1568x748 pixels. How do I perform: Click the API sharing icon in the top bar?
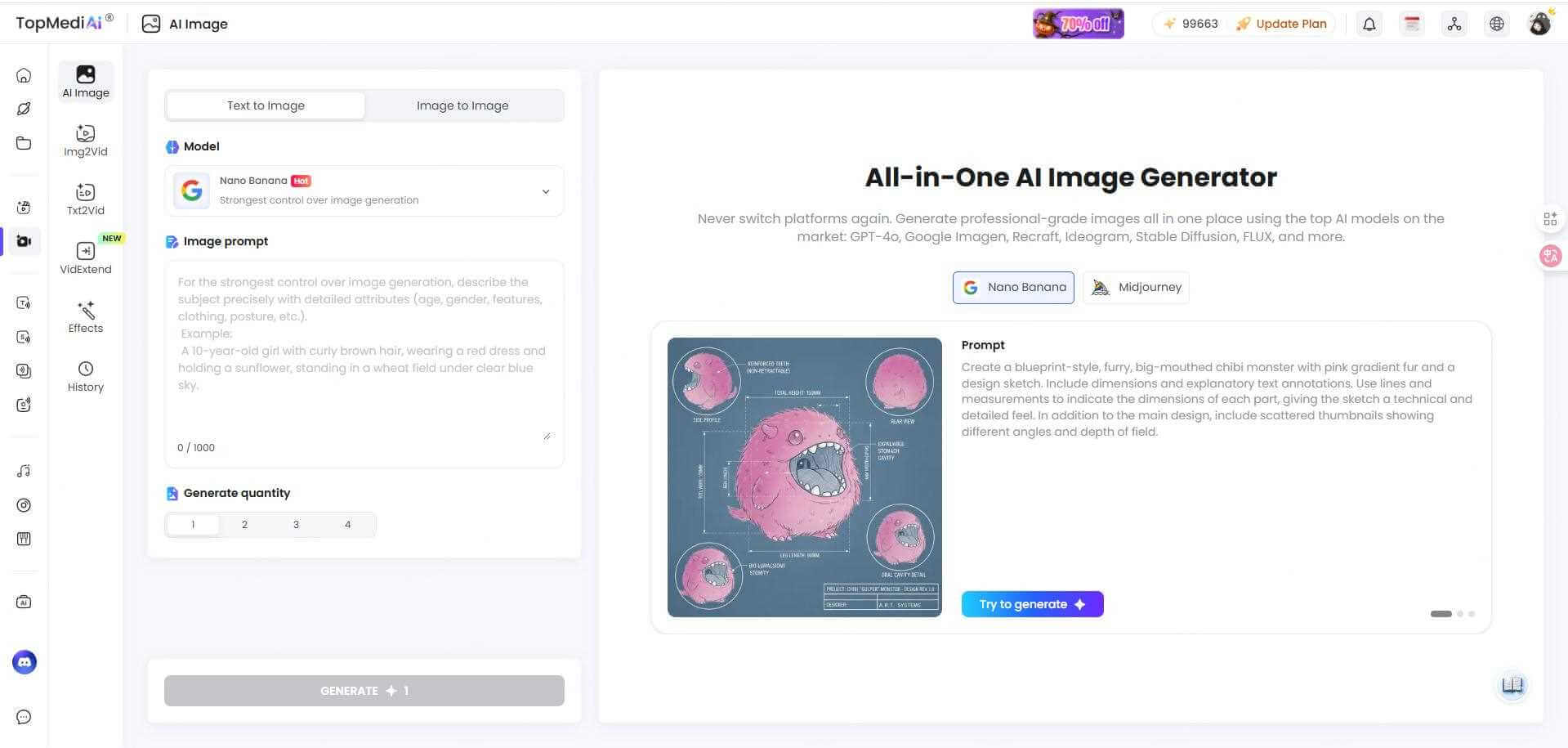pos(1454,24)
